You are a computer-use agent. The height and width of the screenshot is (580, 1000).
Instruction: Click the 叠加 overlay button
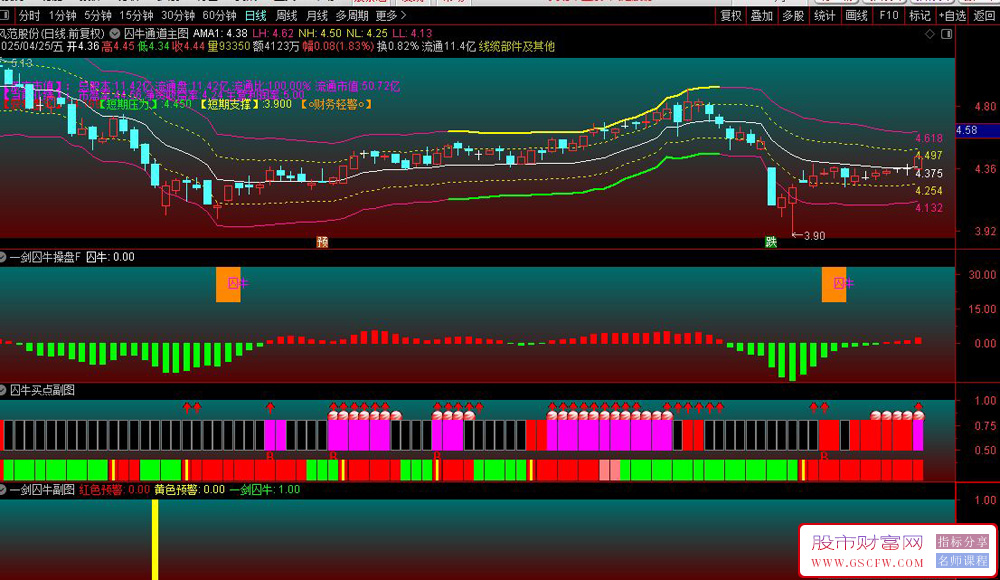click(x=761, y=15)
